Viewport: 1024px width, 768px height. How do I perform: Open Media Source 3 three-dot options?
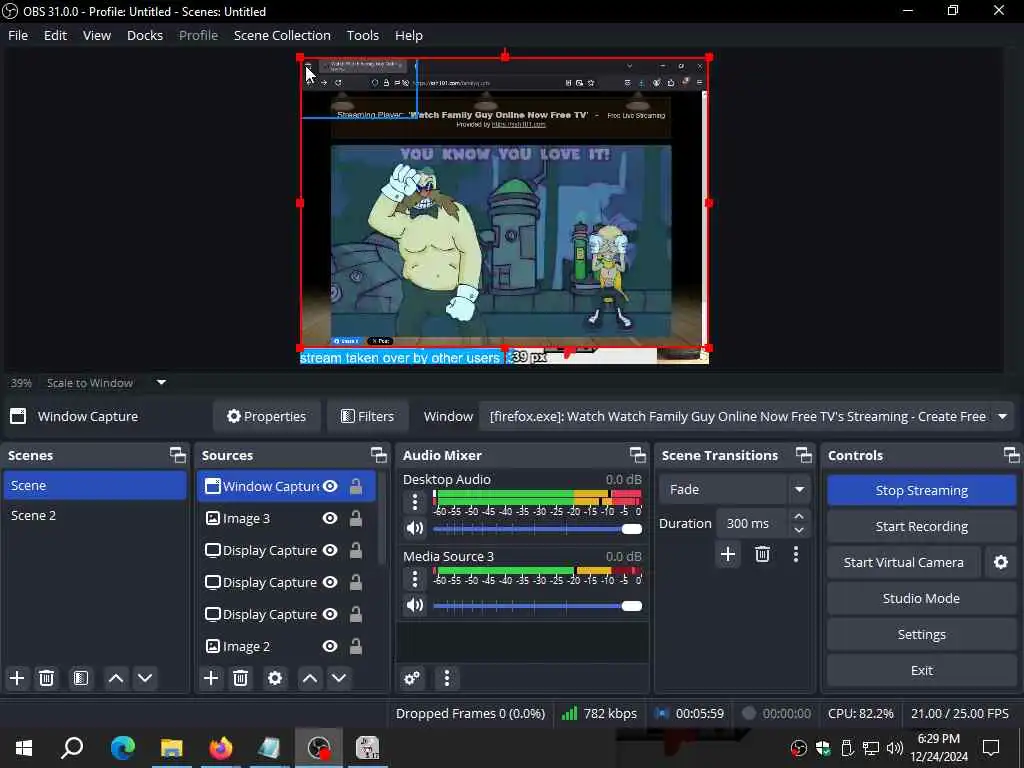pyautogui.click(x=415, y=579)
